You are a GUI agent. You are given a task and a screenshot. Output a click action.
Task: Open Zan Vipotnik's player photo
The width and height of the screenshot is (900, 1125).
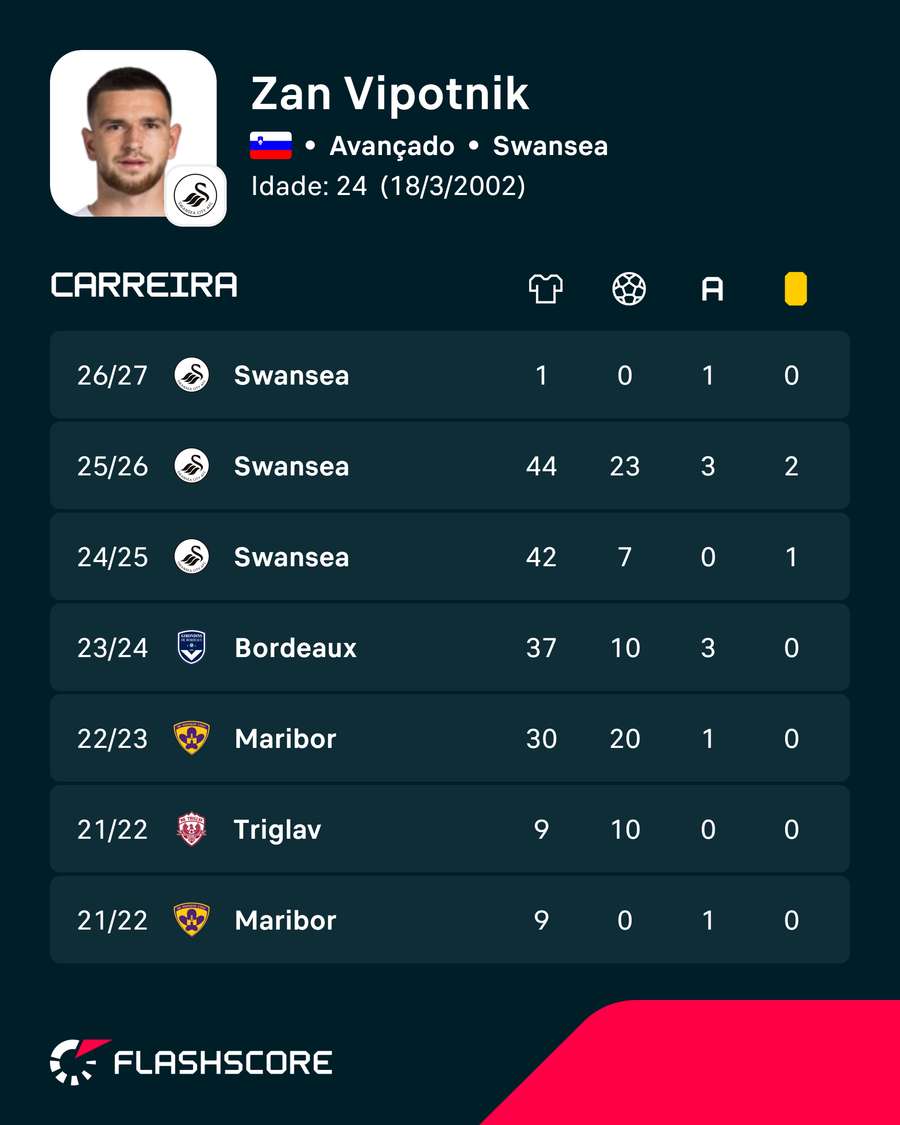(133, 133)
